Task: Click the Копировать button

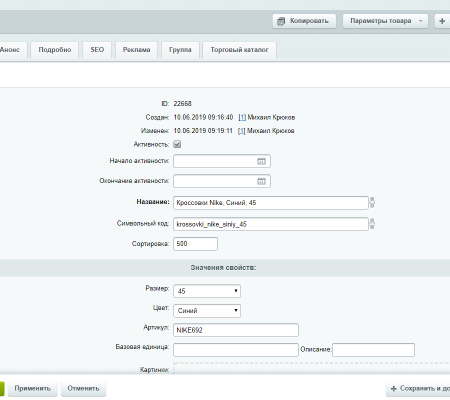Action: tap(304, 21)
